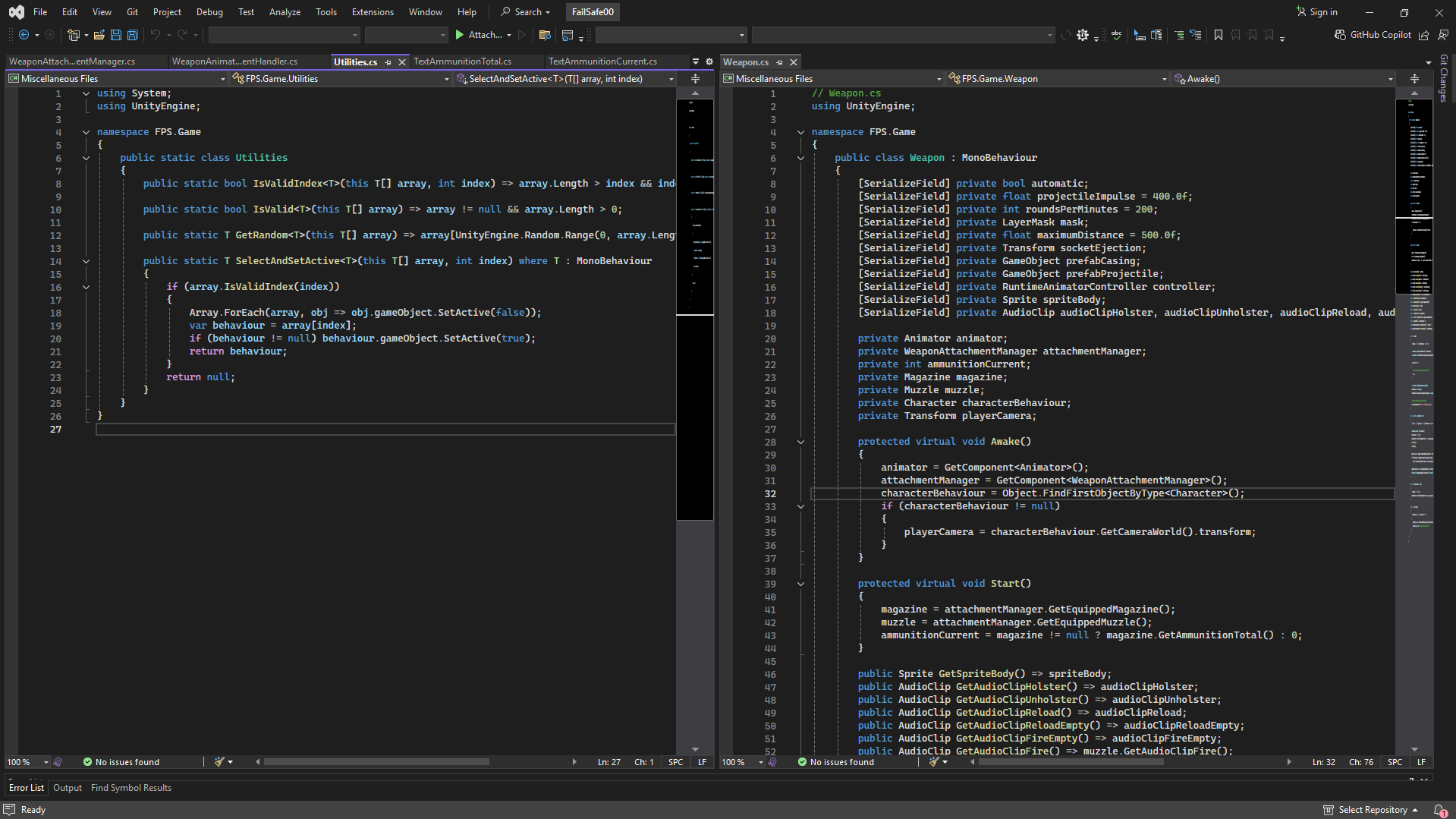1456x819 pixels.
Task: Toggle pin on the Weapon.cs tab
Action: tap(779, 62)
